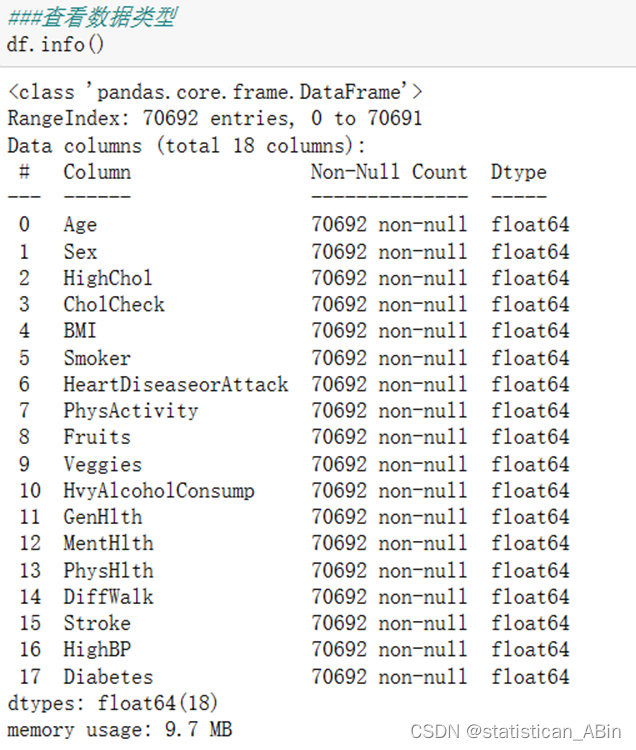Image resolution: width=636 pixels, height=750 pixels.
Task: Click the 'Column' header text
Action: pos(97,172)
